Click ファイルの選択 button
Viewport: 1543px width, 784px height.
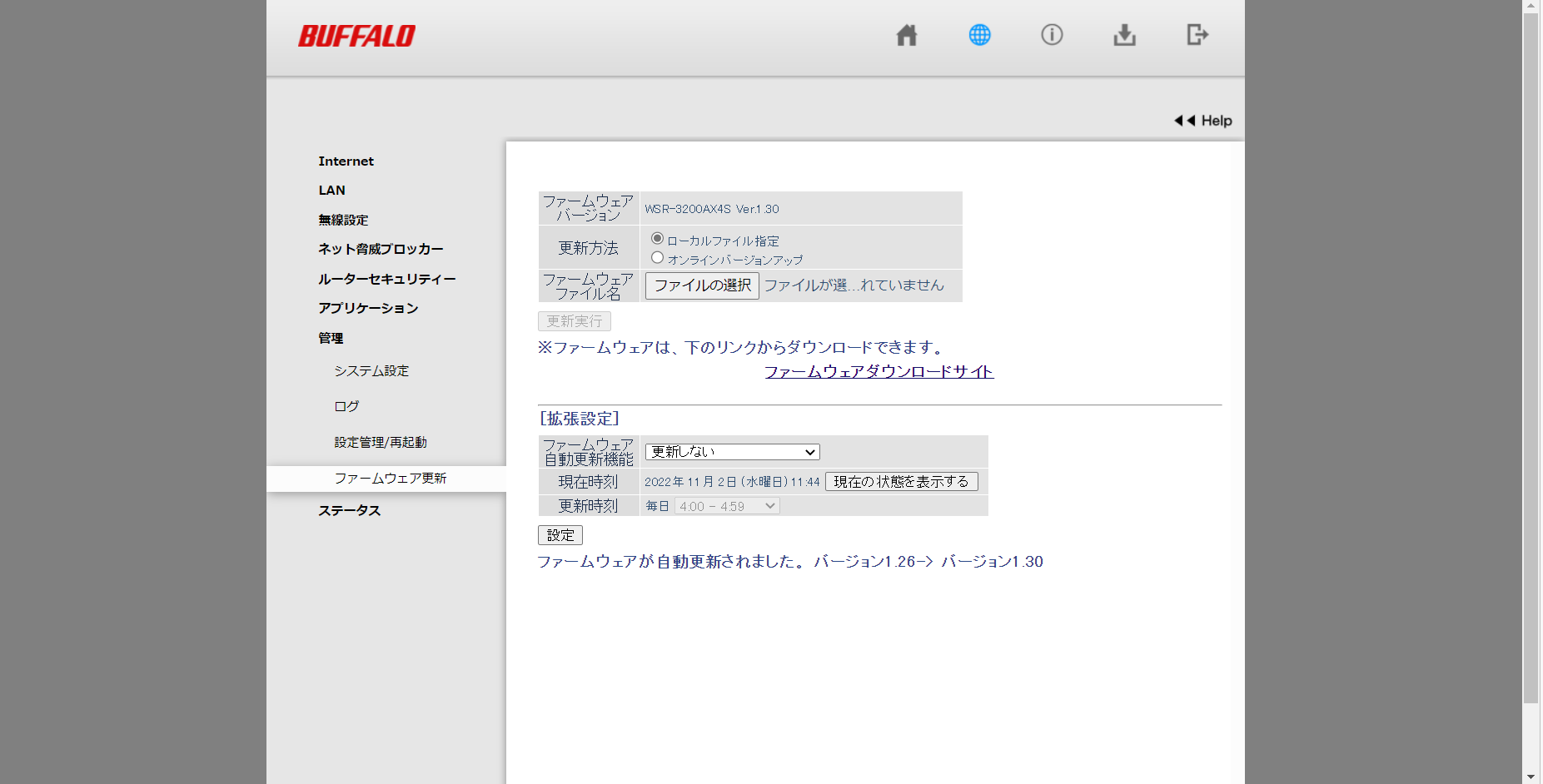(702, 285)
